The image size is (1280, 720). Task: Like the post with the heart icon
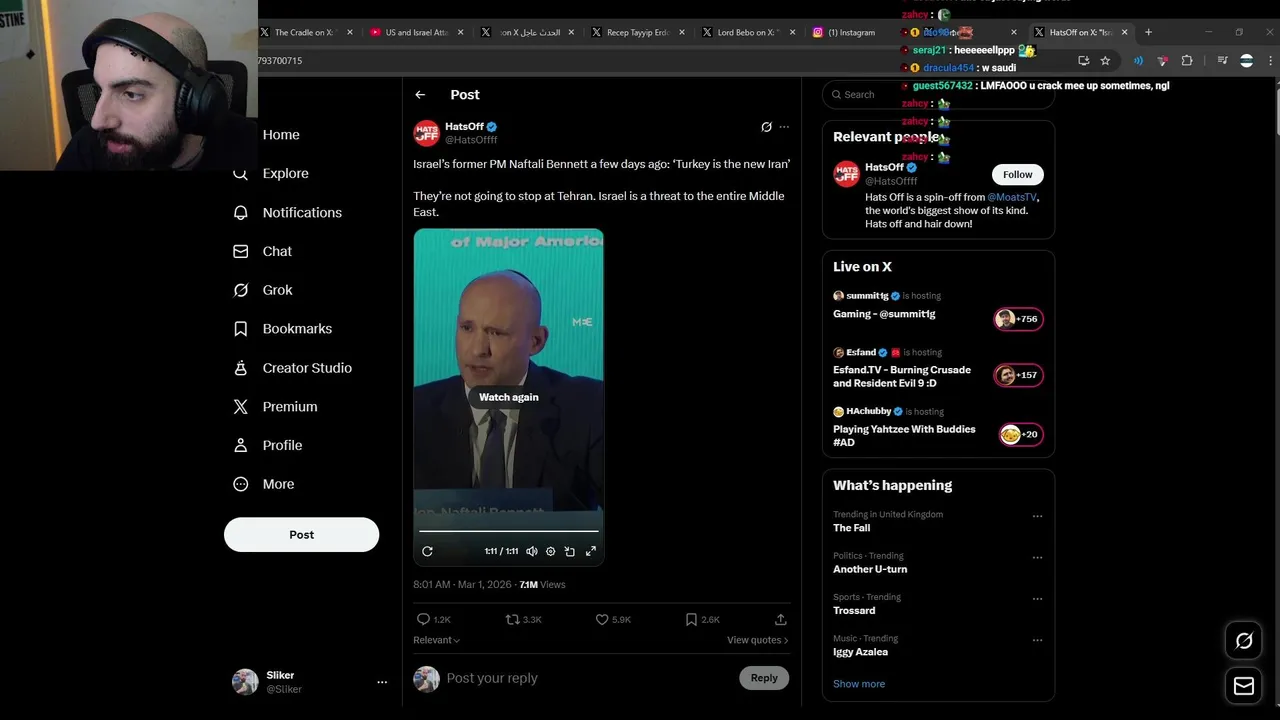602,620
